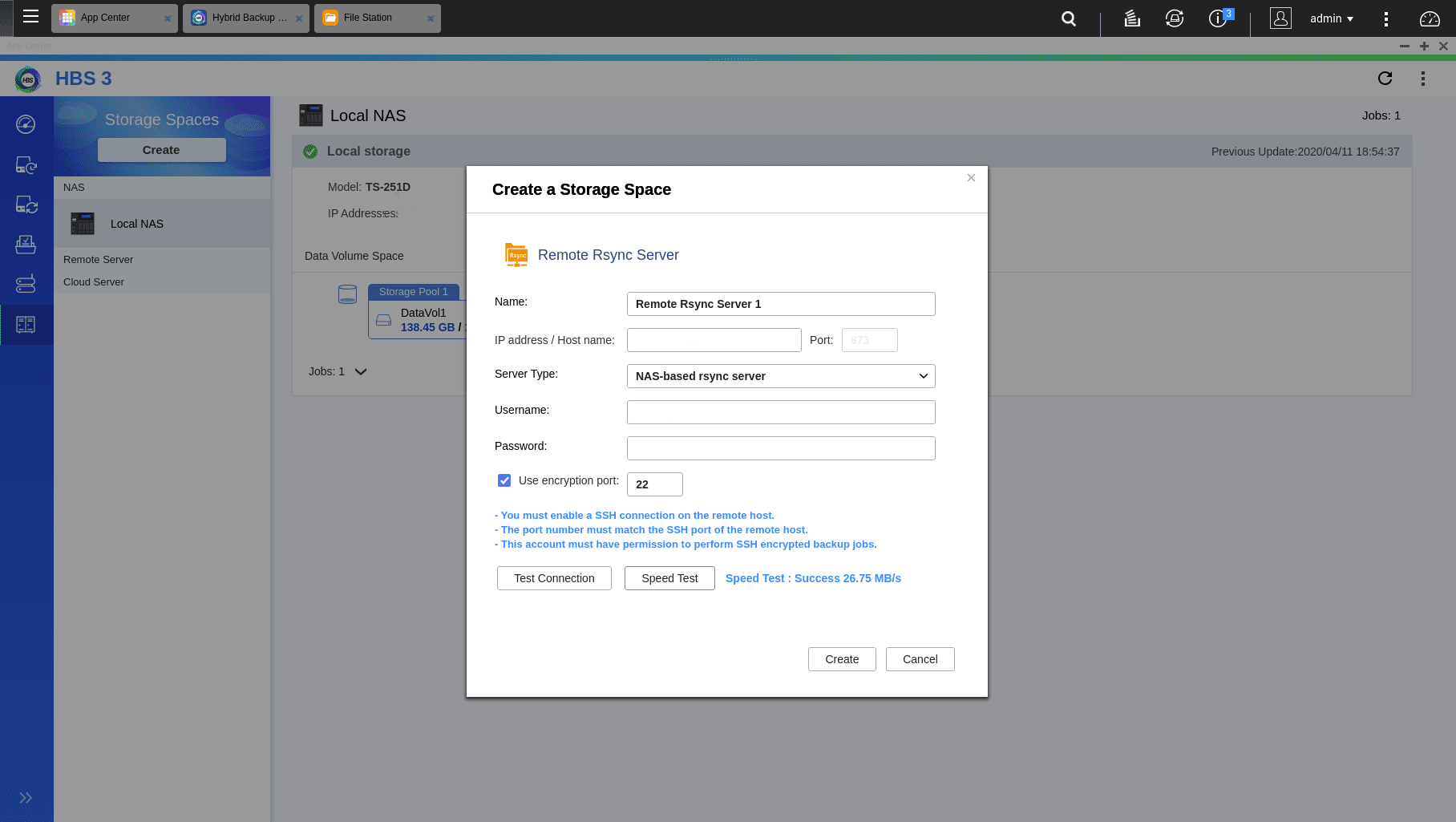Click the IP address / Host name field

click(714, 340)
